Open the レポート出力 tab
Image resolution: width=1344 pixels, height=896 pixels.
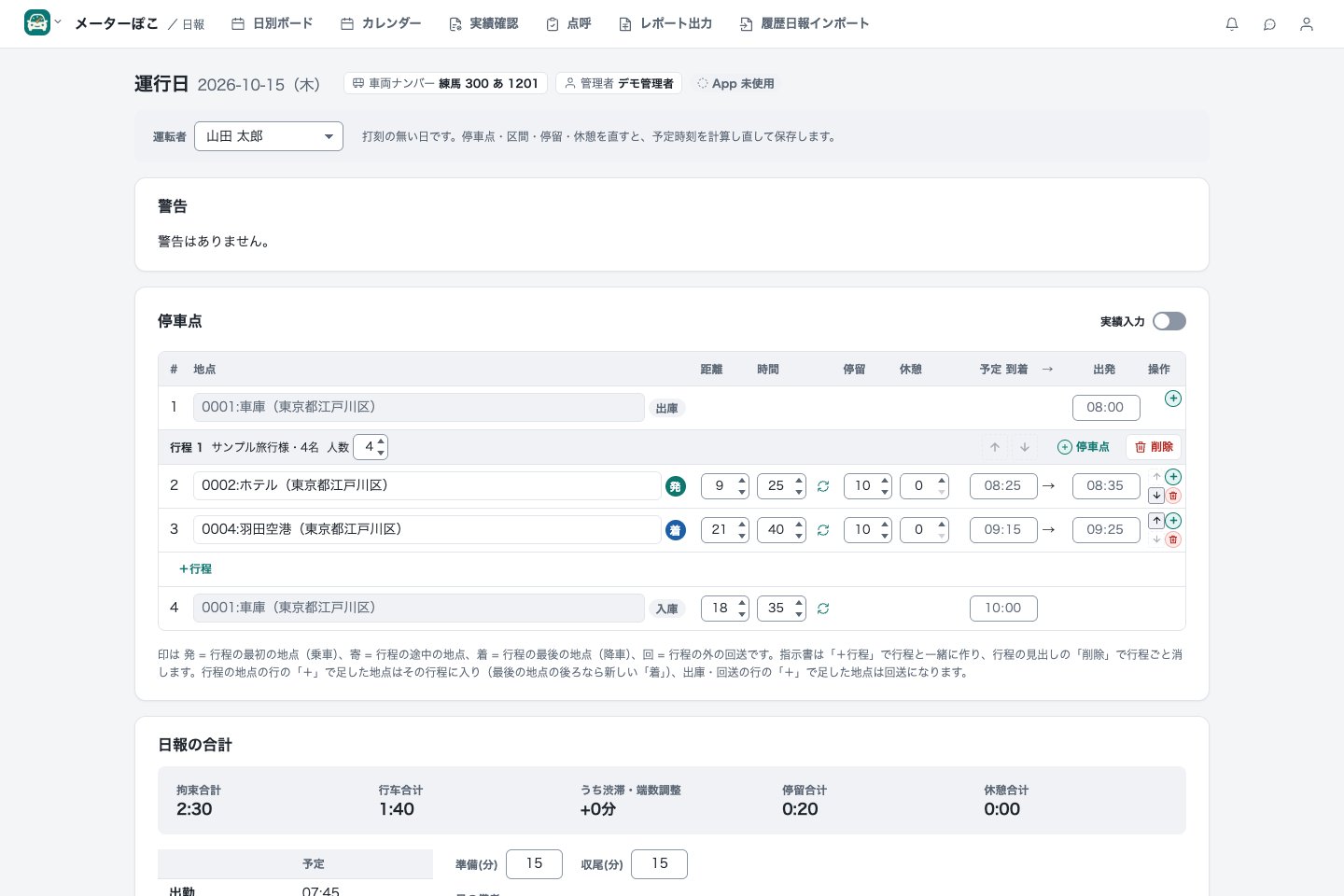665,23
